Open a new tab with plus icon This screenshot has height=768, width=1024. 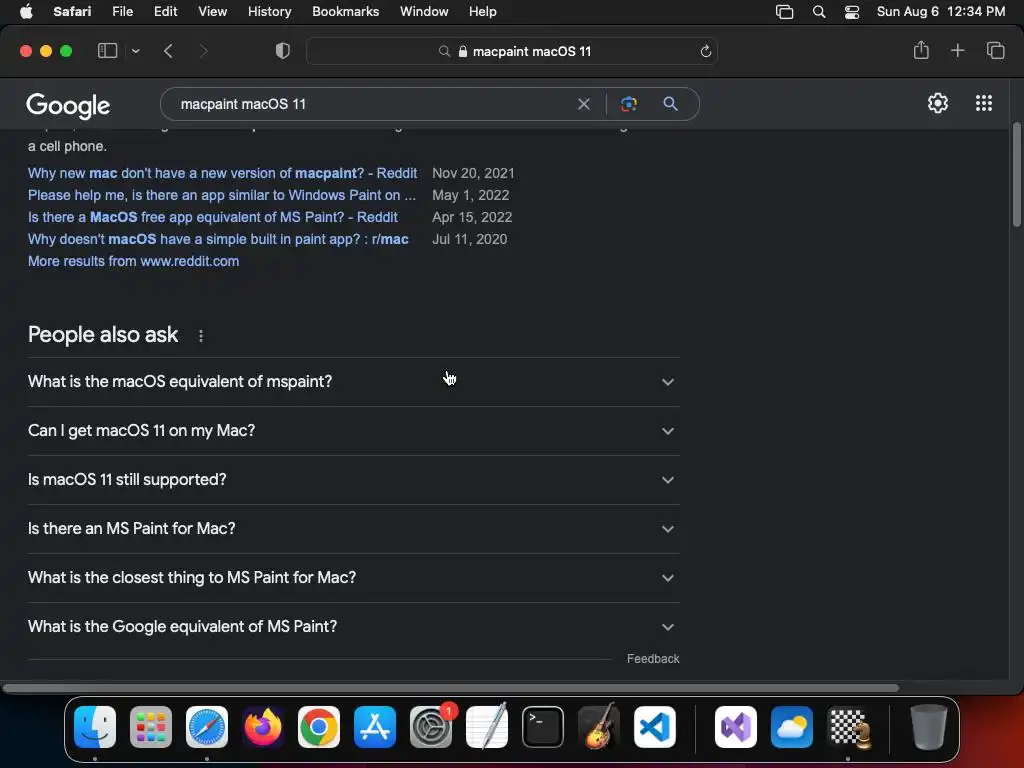pyautogui.click(x=957, y=50)
